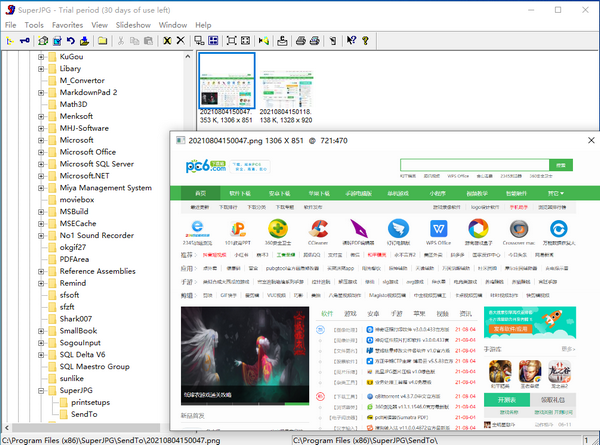Click the blue thumbnail grid view icon
600x445 pixels.
click(213, 41)
